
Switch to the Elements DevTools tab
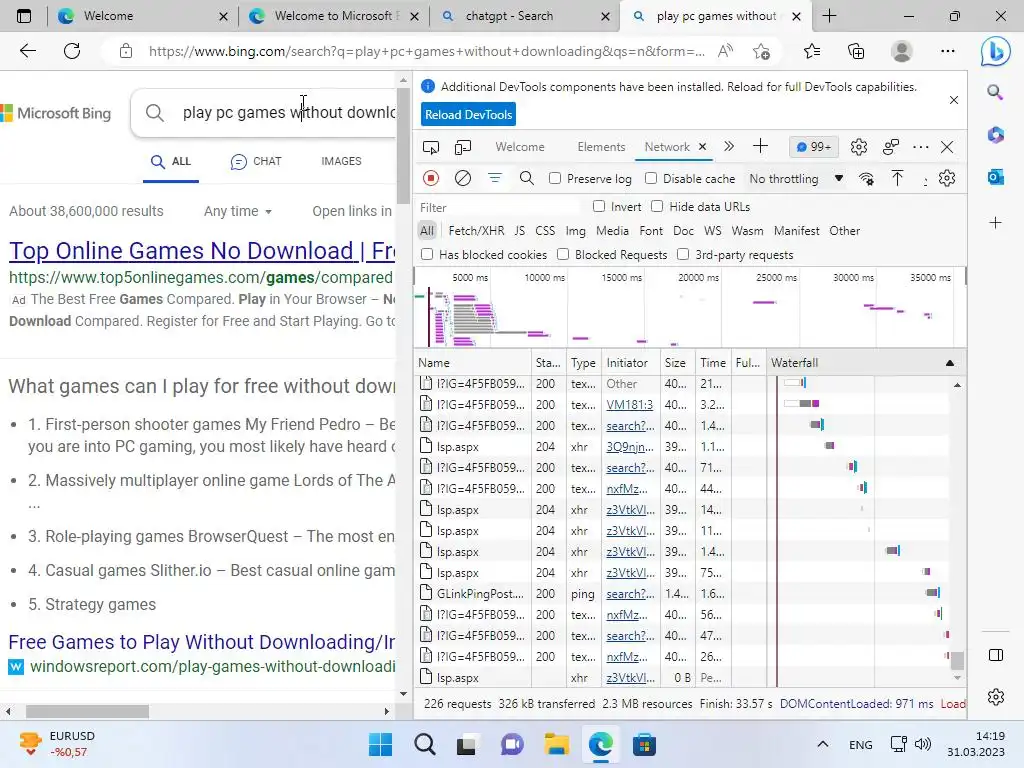[x=601, y=147]
